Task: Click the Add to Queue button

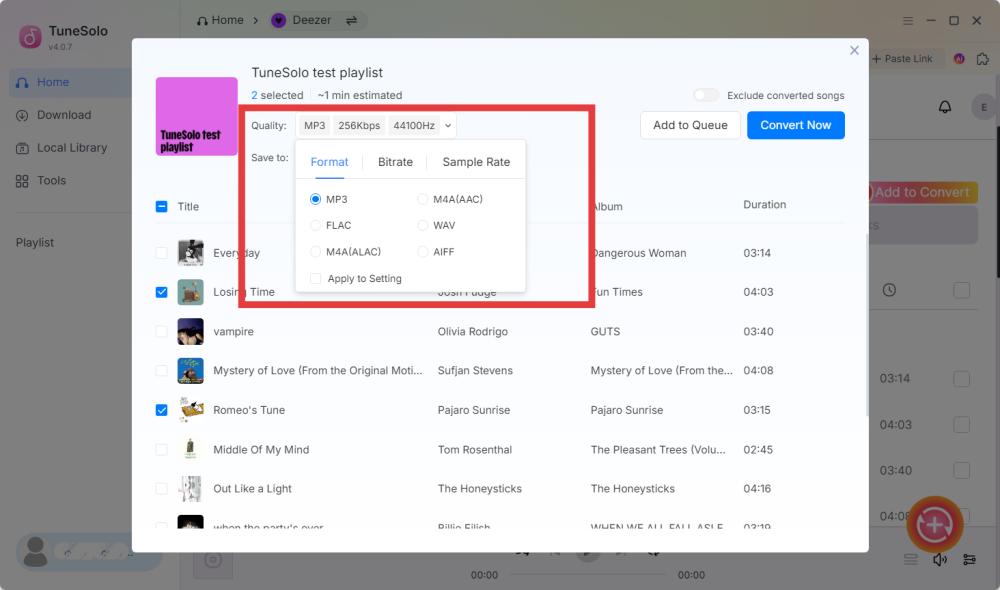Action: click(690, 125)
